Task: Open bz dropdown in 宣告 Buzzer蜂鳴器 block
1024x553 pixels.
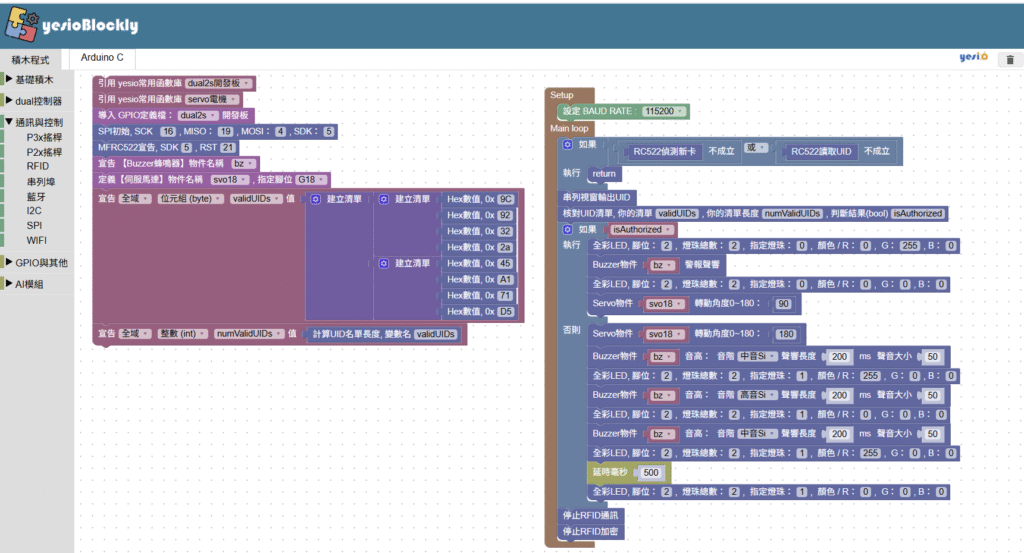Action: 243,163
